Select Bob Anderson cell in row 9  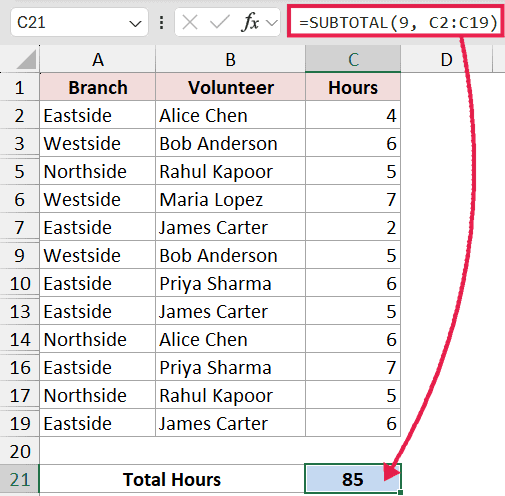coord(230,256)
